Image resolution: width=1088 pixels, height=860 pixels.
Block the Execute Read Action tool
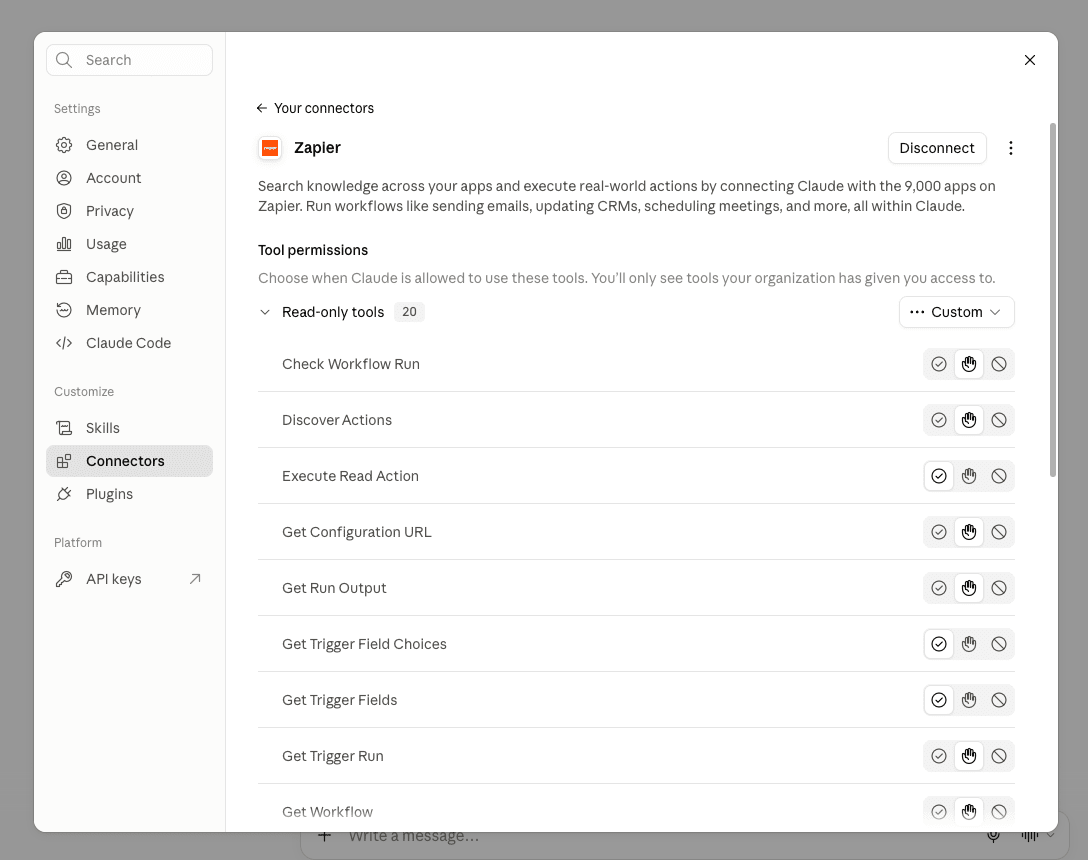[998, 476]
